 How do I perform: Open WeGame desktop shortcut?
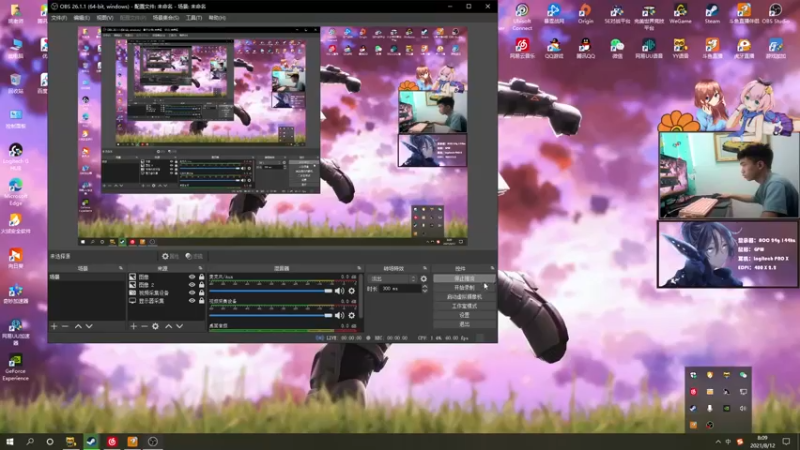680,14
